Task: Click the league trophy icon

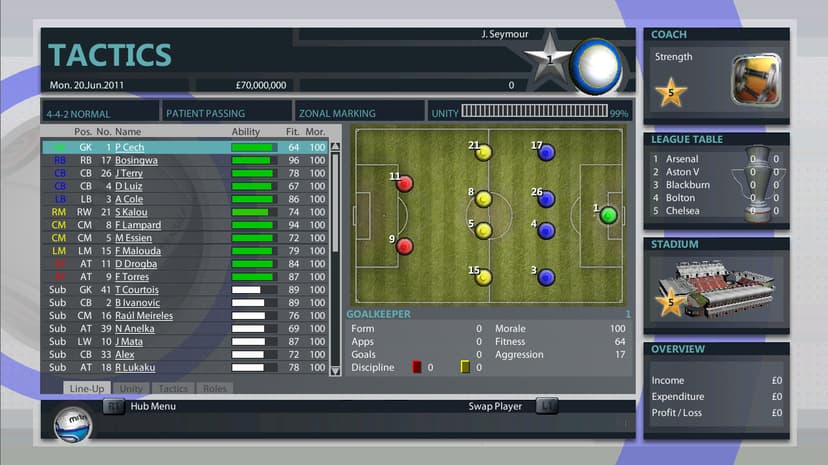Action: tap(759, 184)
